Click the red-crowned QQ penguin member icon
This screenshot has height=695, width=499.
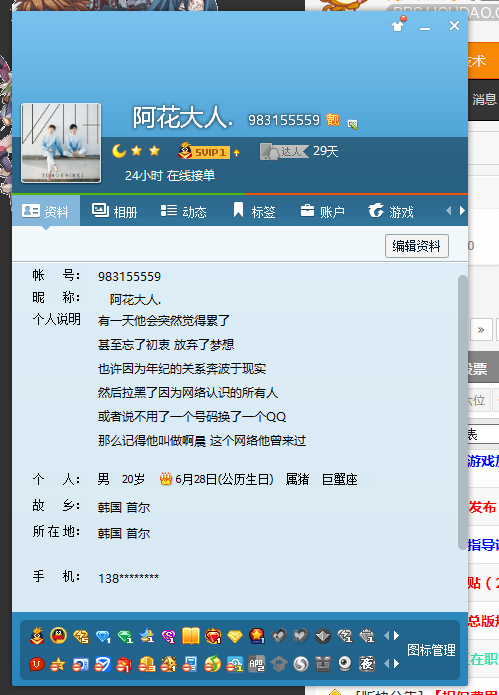(x=37, y=636)
